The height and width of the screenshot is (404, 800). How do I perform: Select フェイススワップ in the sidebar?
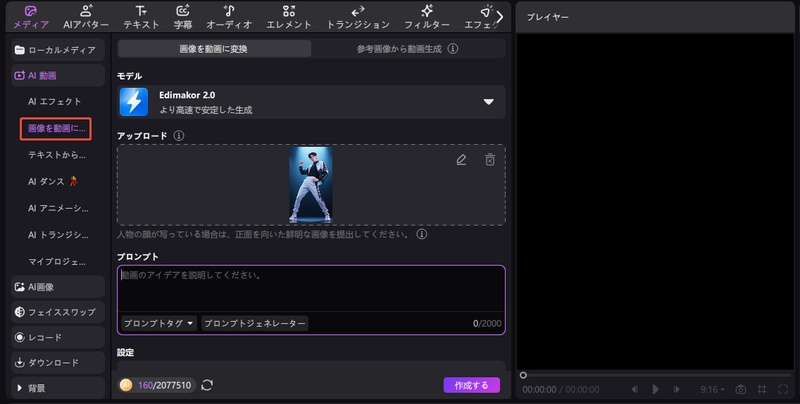click(x=58, y=312)
